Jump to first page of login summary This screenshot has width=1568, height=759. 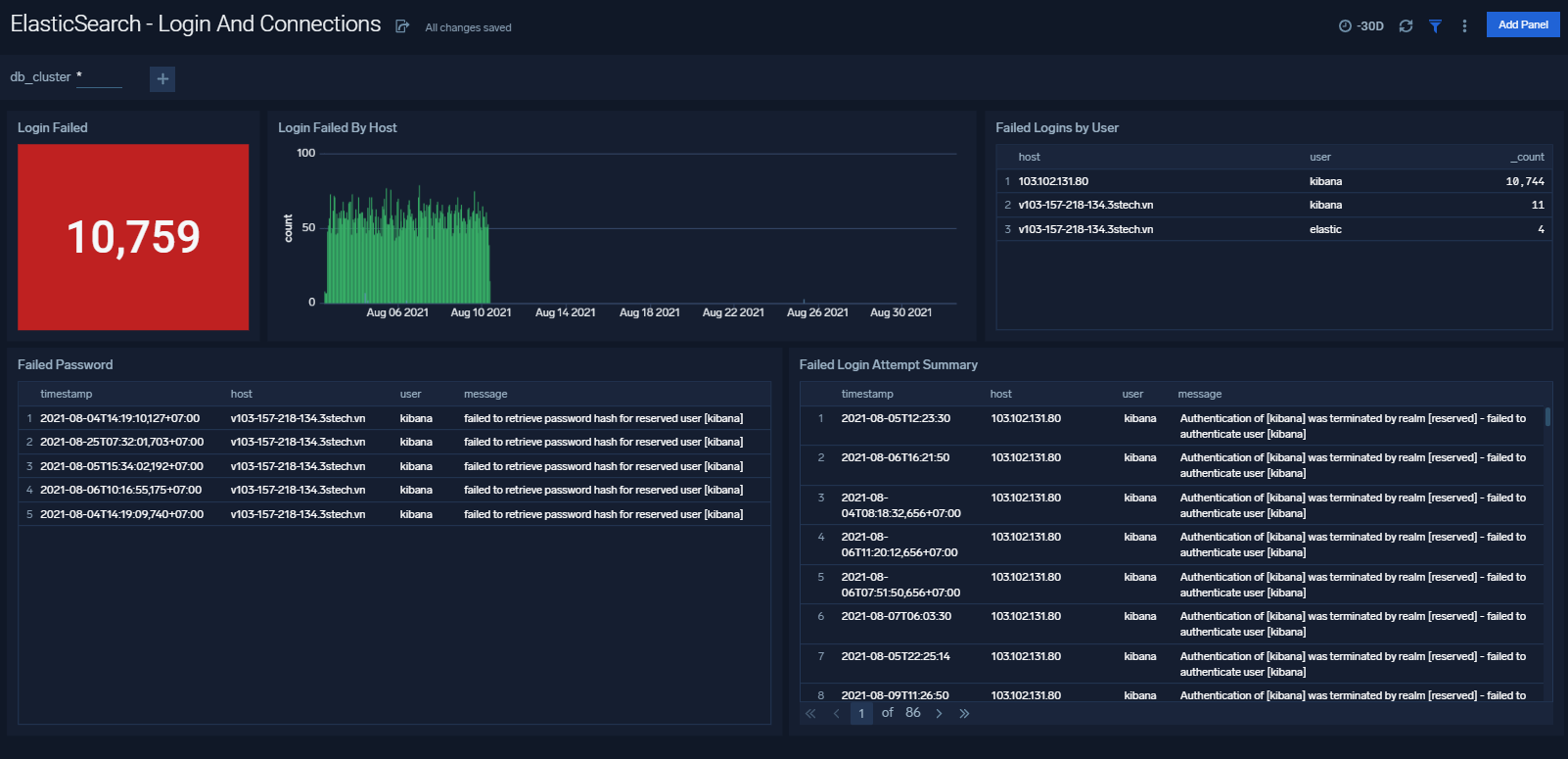click(810, 714)
